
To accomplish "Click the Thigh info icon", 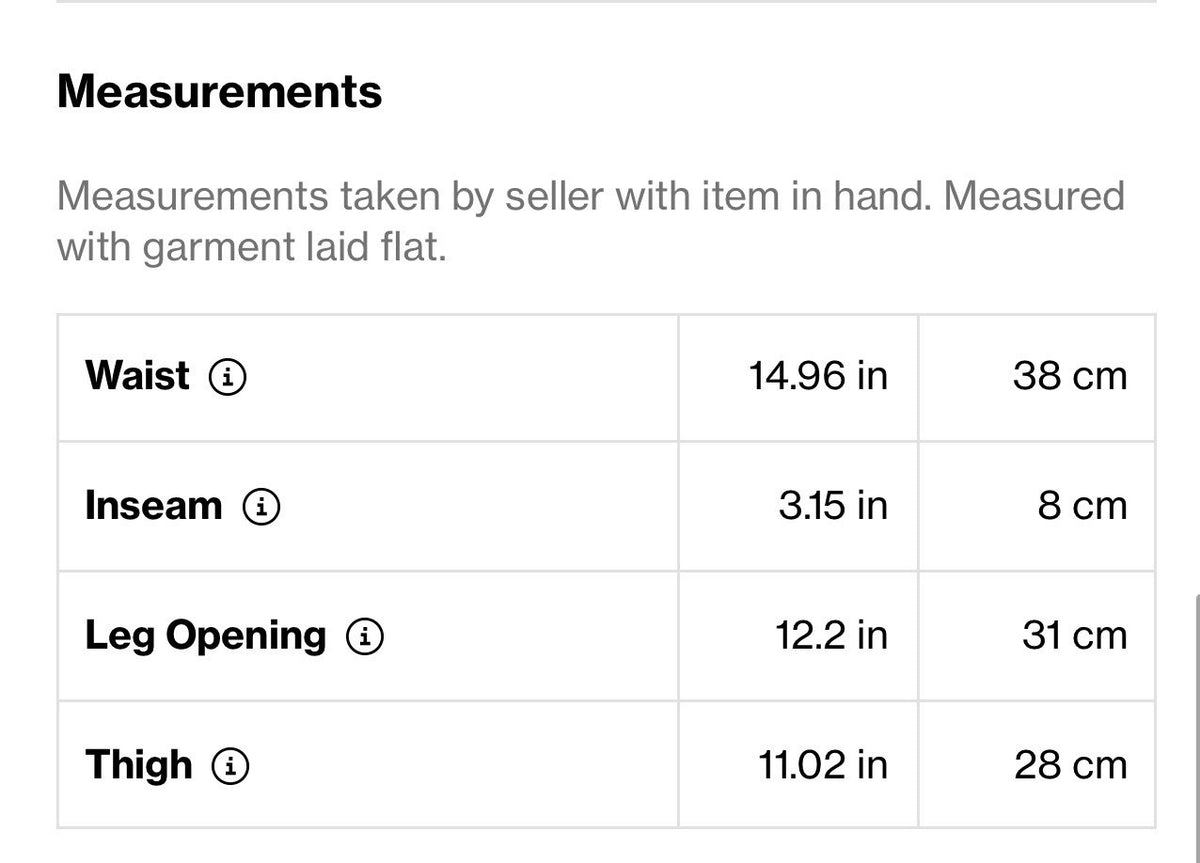I will 231,766.
